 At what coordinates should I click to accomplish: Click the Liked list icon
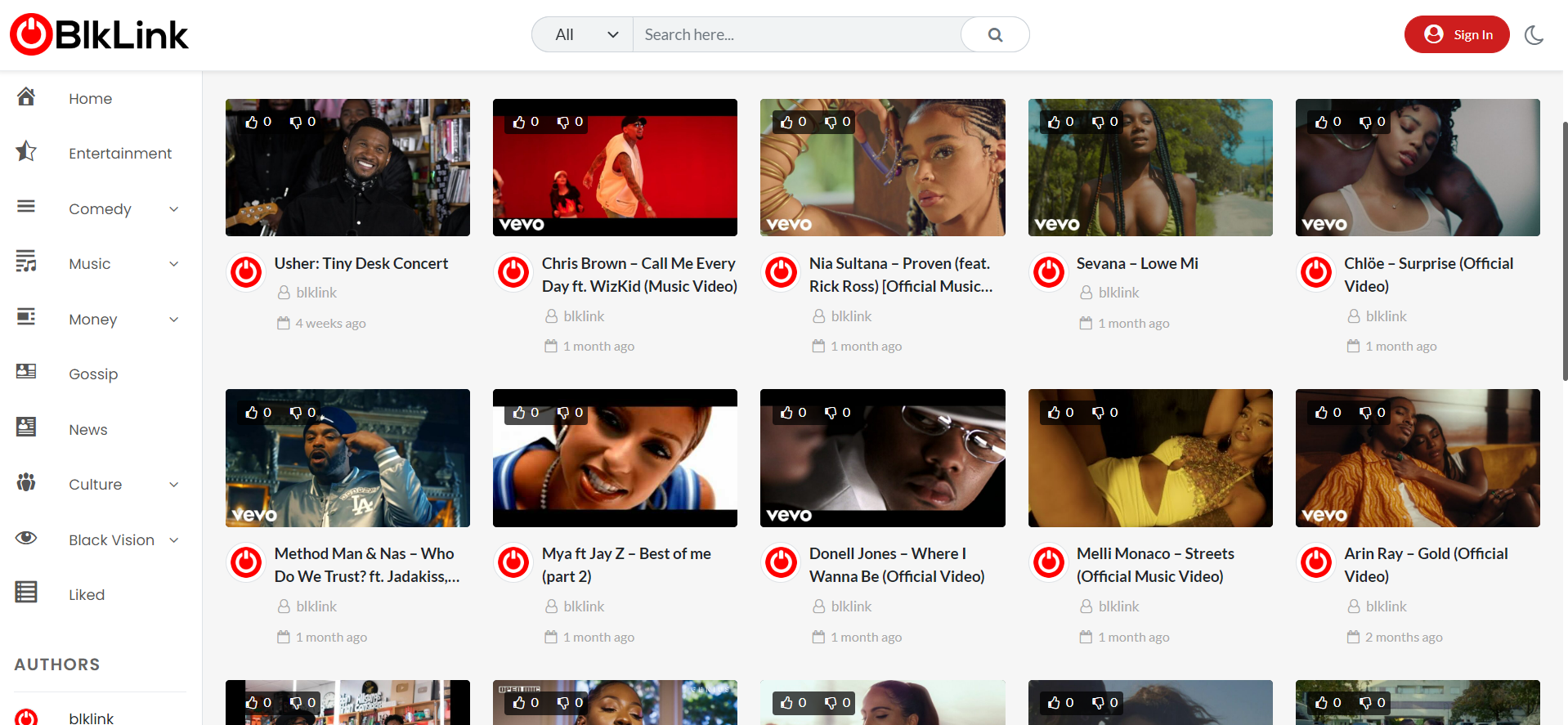pyautogui.click(x=26, y=593)
